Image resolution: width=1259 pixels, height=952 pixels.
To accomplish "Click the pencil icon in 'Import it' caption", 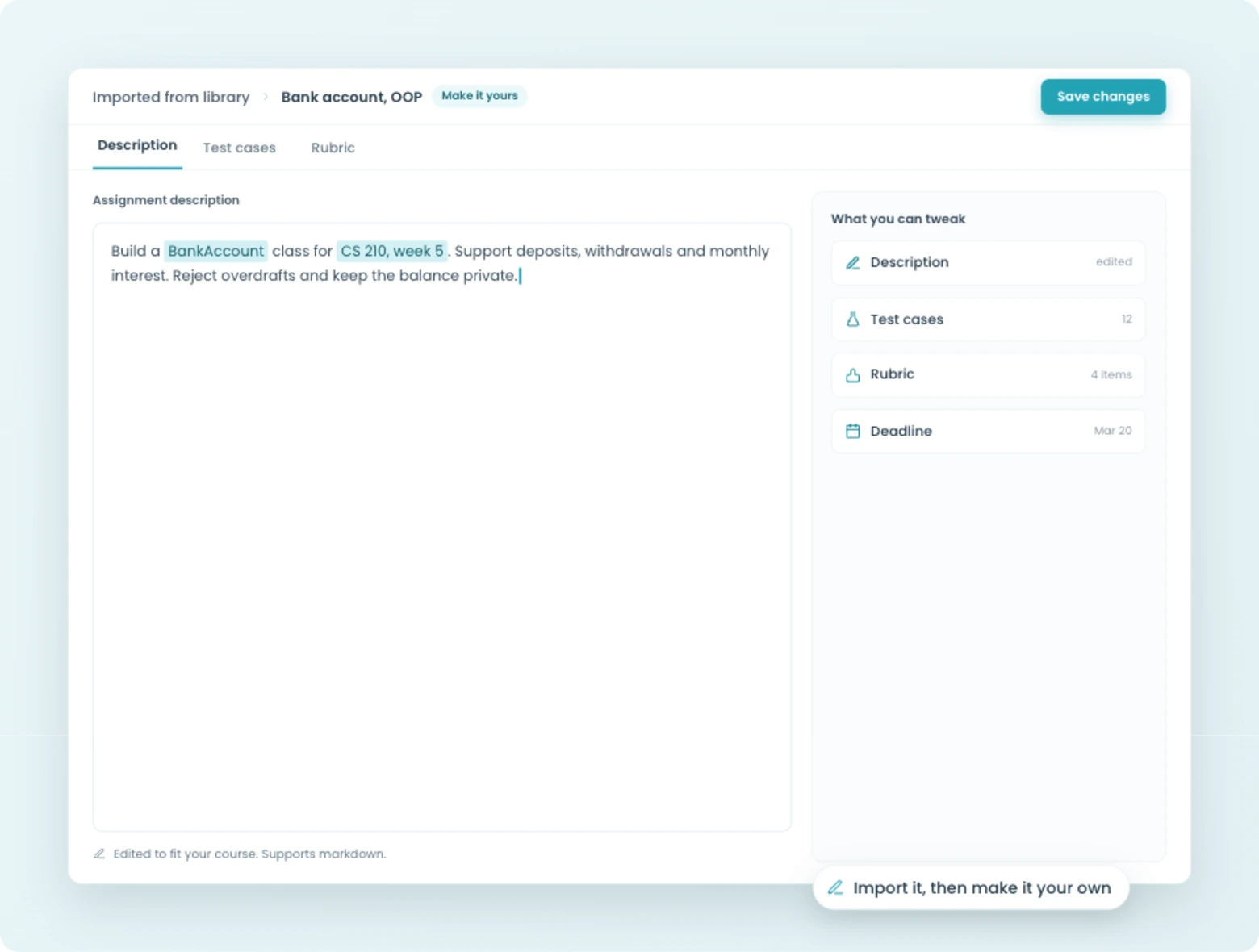I will [x=835, y=887].
